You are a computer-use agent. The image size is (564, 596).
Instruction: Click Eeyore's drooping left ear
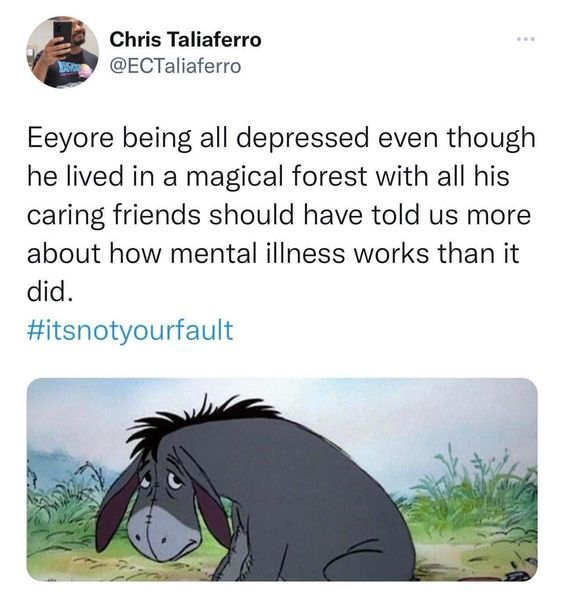pyautogui.click(x=116, y=509)
